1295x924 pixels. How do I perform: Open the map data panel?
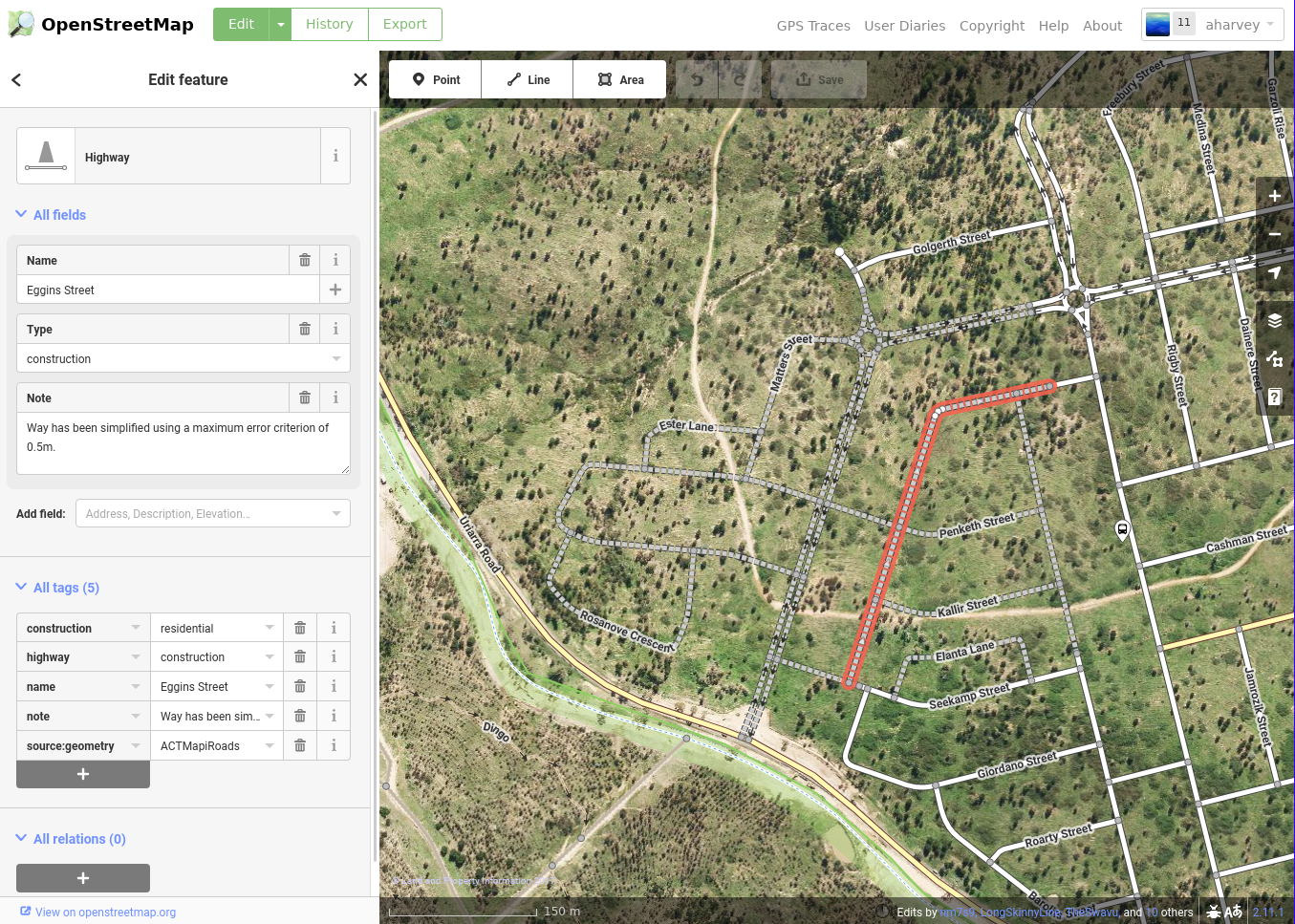click(1275, 359)
